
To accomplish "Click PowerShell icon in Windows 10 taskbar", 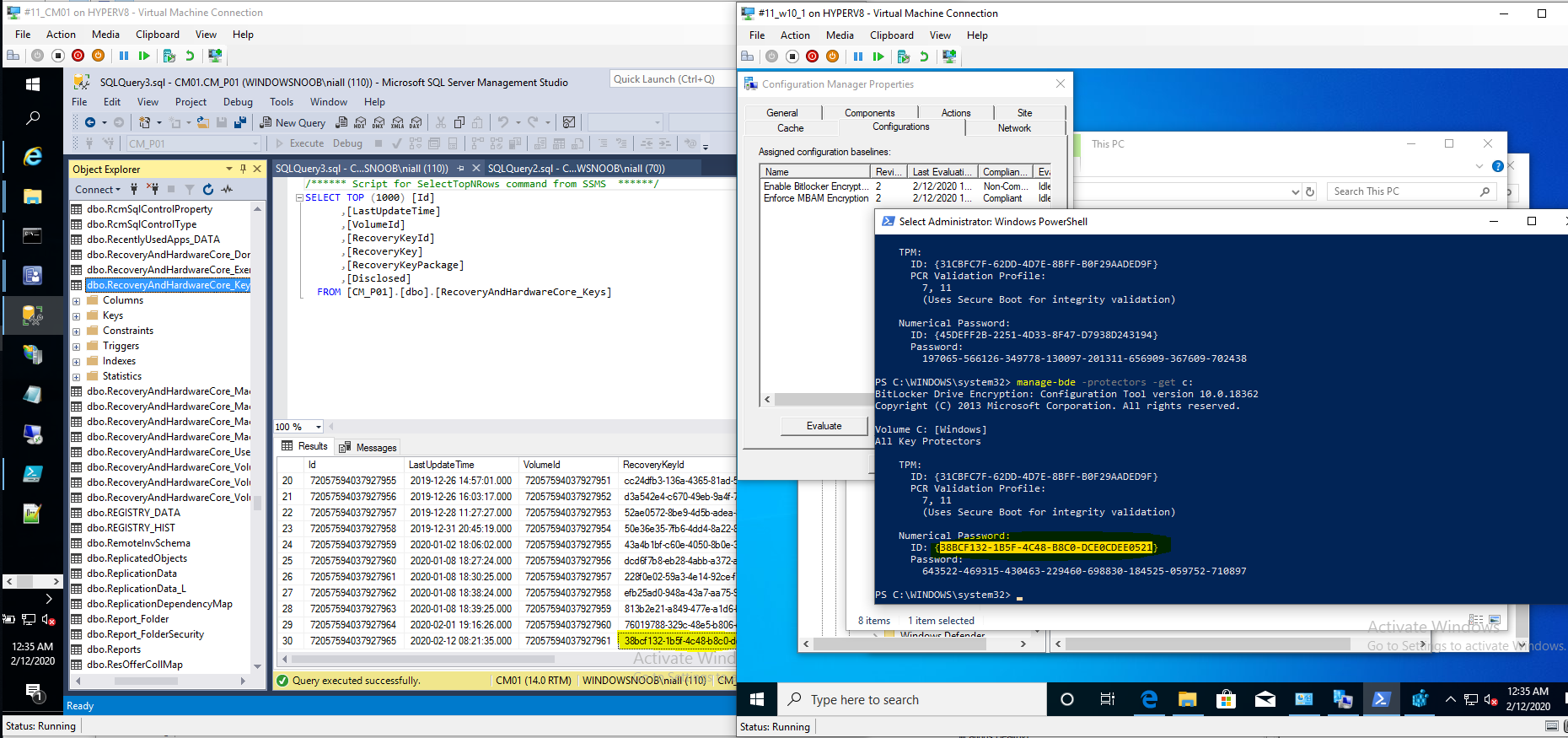I will (1381, 699).
